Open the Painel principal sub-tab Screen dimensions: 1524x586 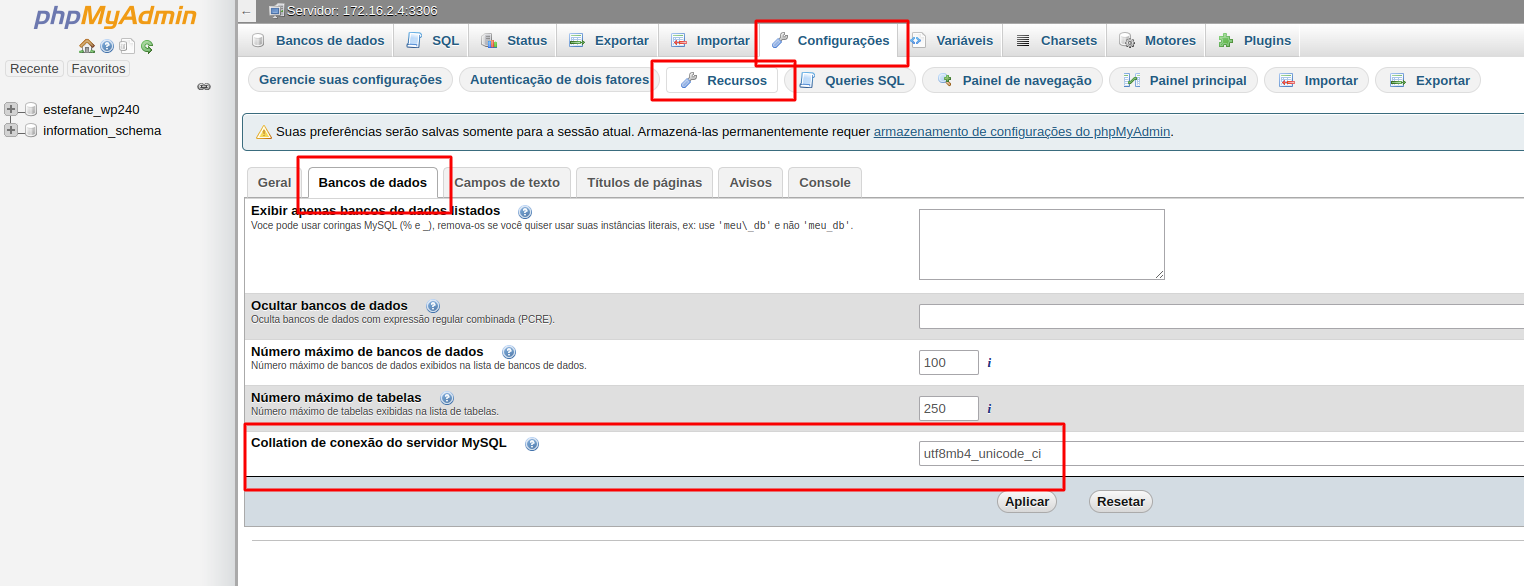click(1184, 80)
